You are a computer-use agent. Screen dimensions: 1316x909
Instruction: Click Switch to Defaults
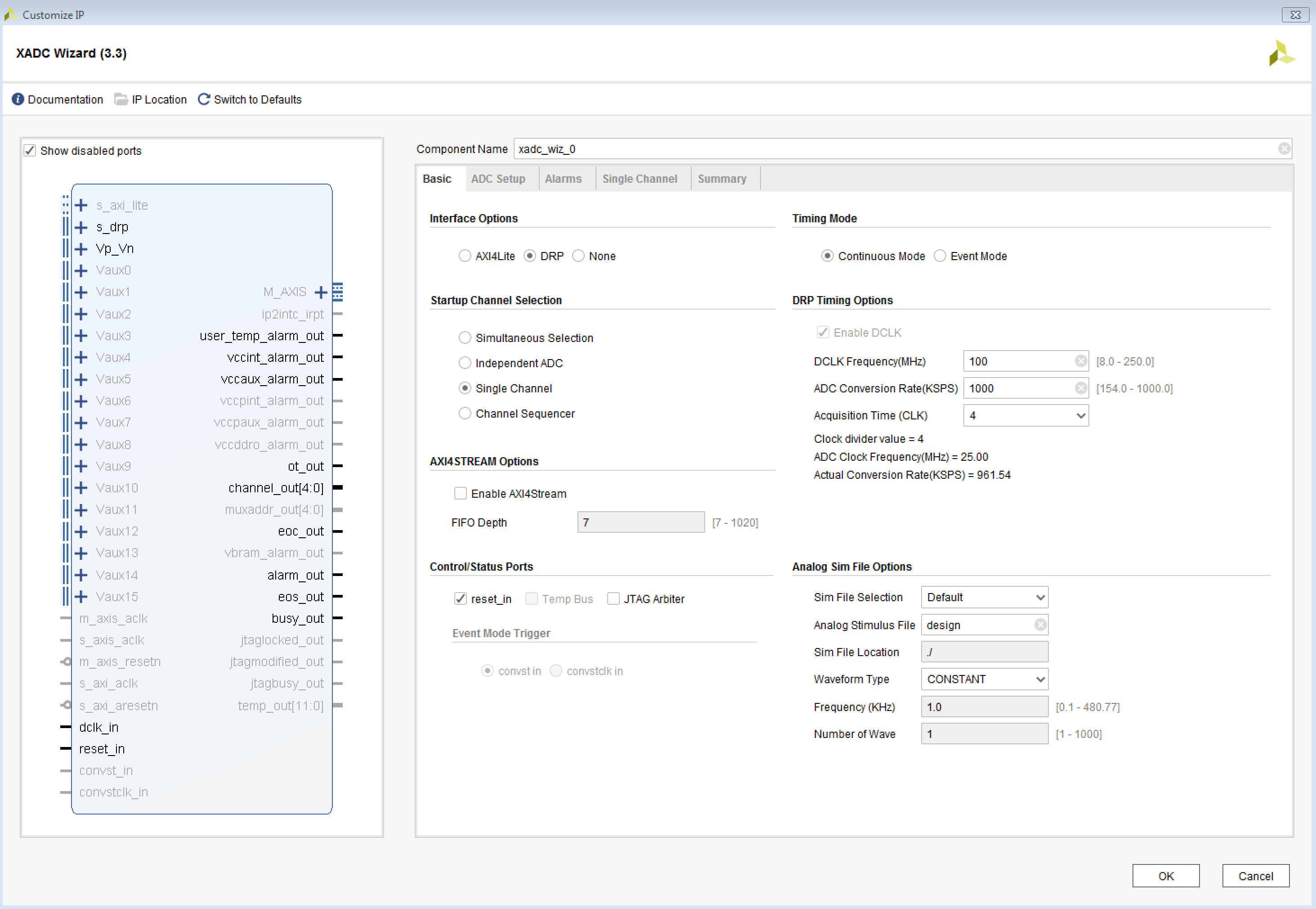click(257, 99)
